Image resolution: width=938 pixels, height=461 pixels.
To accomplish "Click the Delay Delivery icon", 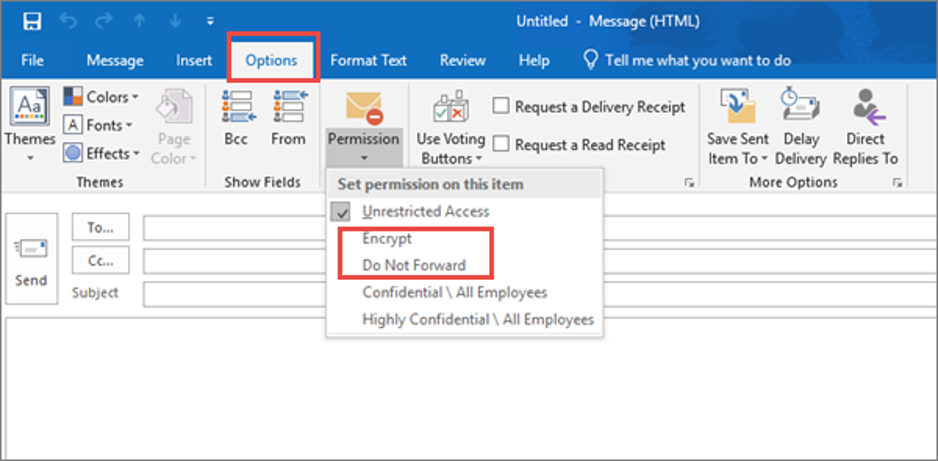I will click(801, 108).
